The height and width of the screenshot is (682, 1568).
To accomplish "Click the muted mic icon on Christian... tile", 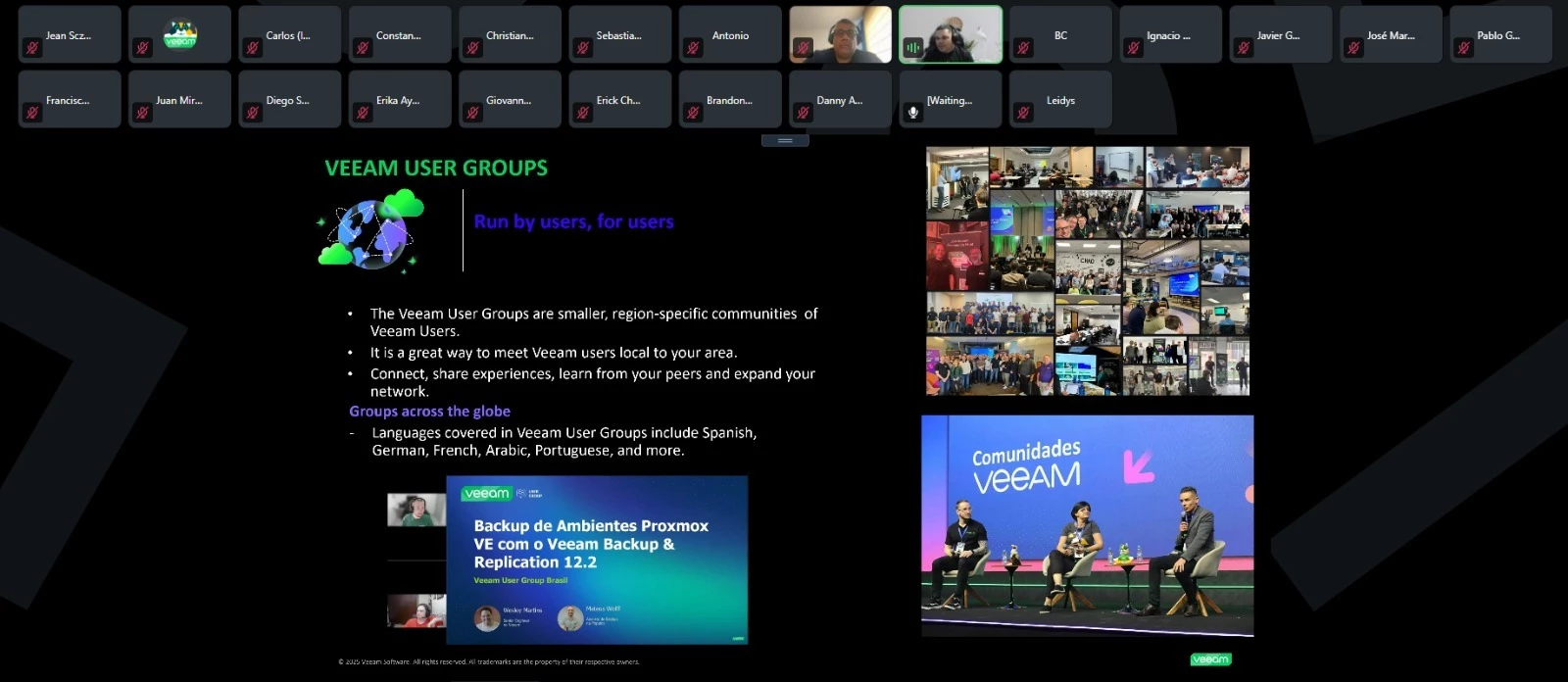I will pyautogui.click(x=472, y=48).
